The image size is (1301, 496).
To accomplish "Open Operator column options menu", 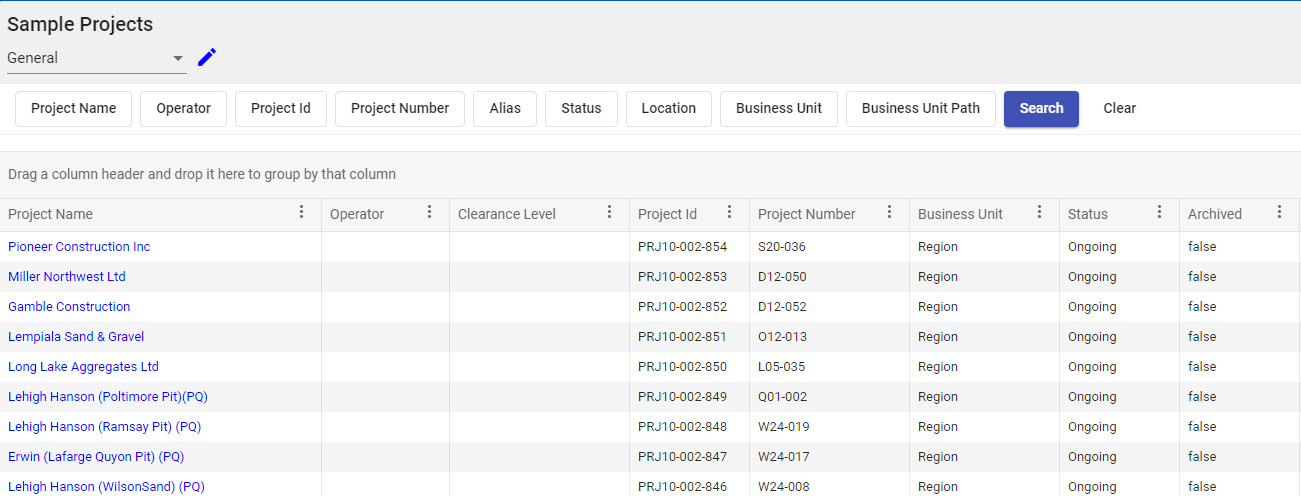I will [x=429, y=212].
